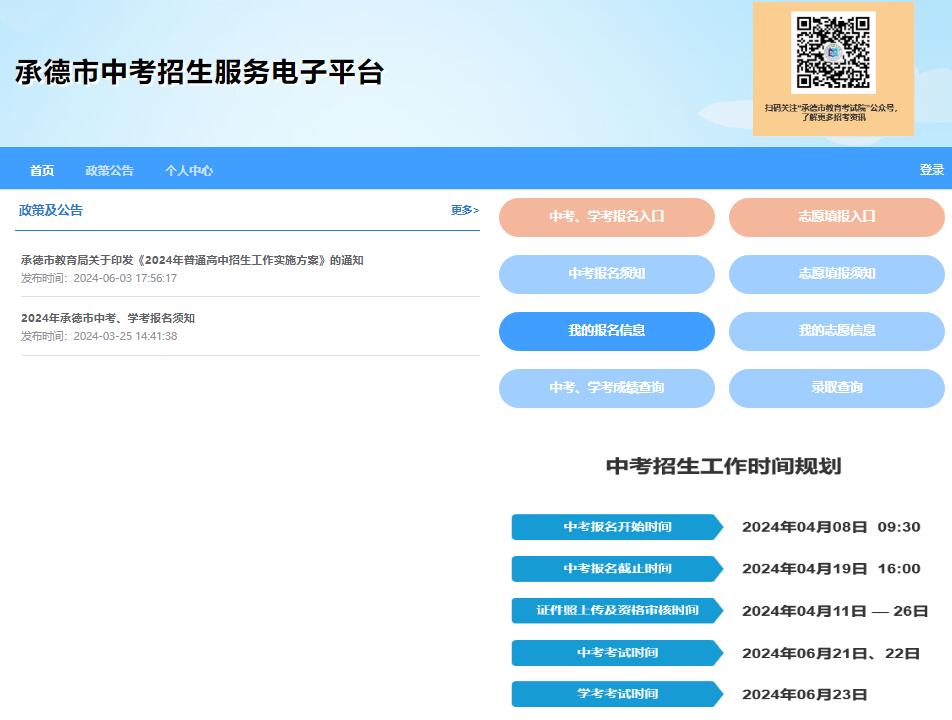Screen dimensions: 952x720
Task: View 我的报名信息
Action: pos(606,331)
